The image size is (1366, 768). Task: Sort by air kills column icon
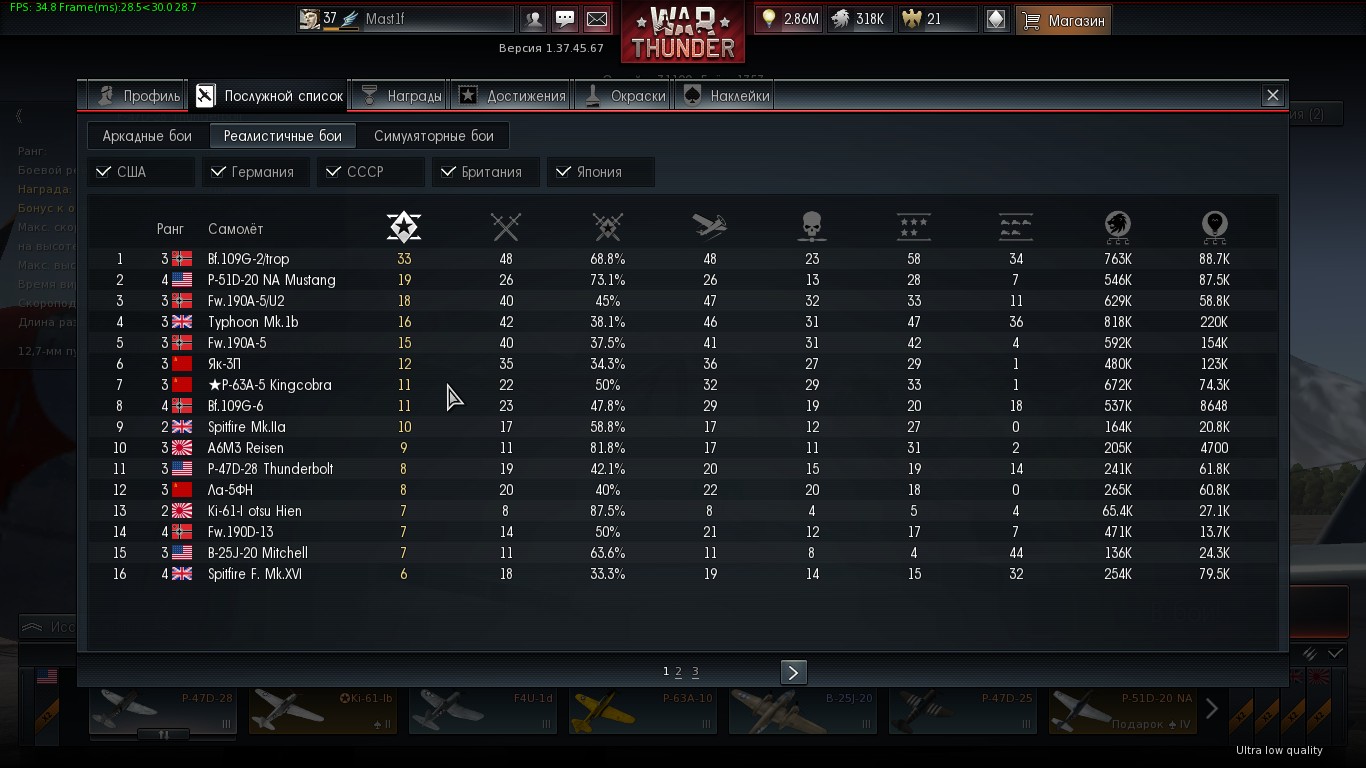click(x=709, y=227)
